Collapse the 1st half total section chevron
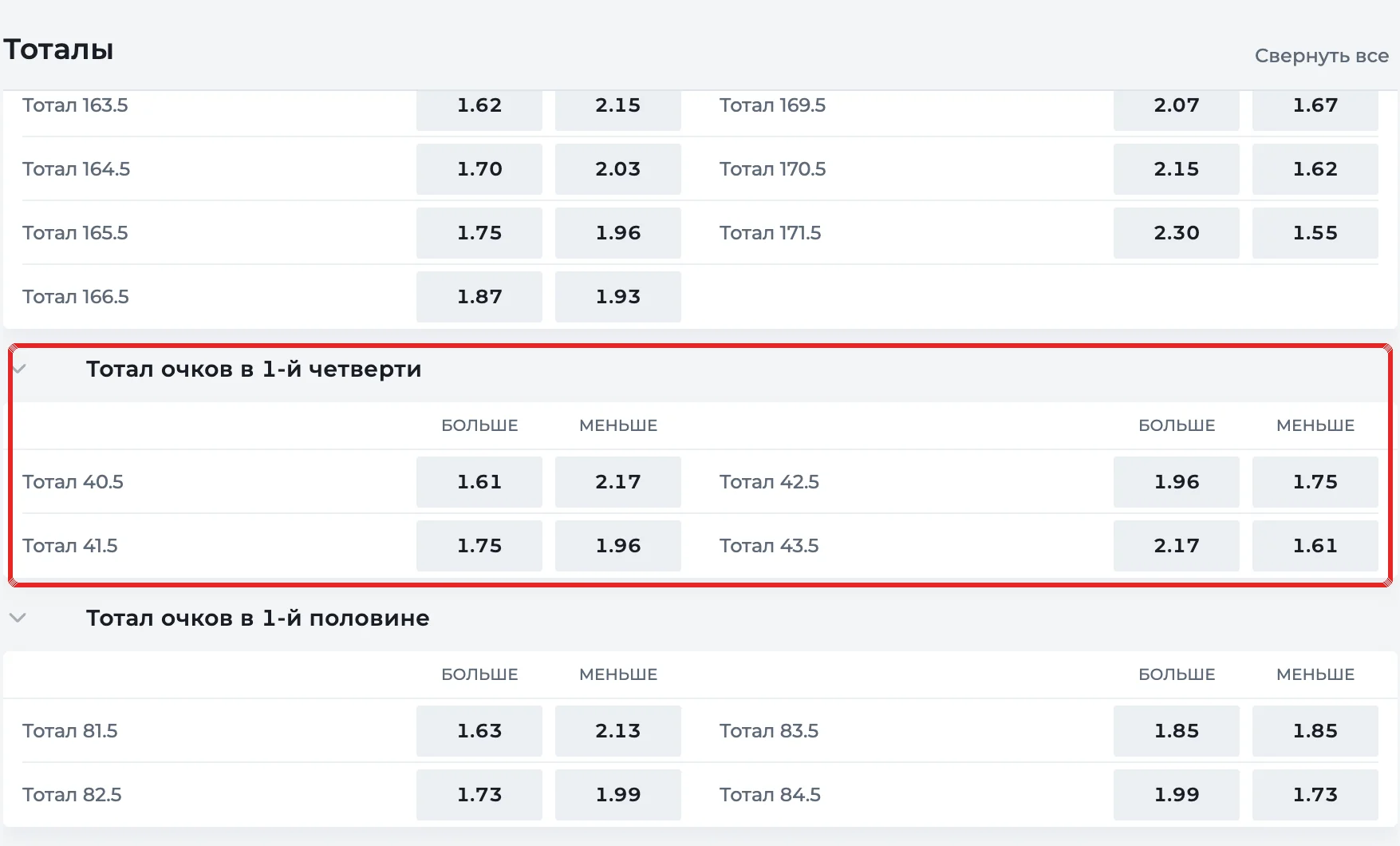This screenshot has height=846, width=1400. [18, 618]
